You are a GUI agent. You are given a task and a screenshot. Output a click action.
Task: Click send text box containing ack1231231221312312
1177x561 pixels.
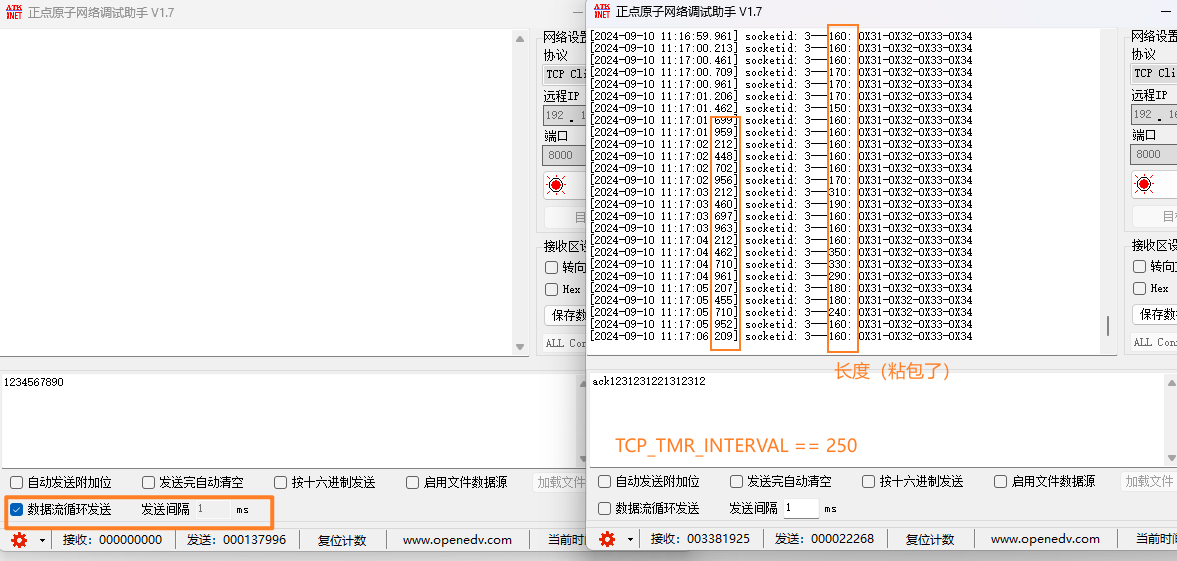tap(877, 418)
